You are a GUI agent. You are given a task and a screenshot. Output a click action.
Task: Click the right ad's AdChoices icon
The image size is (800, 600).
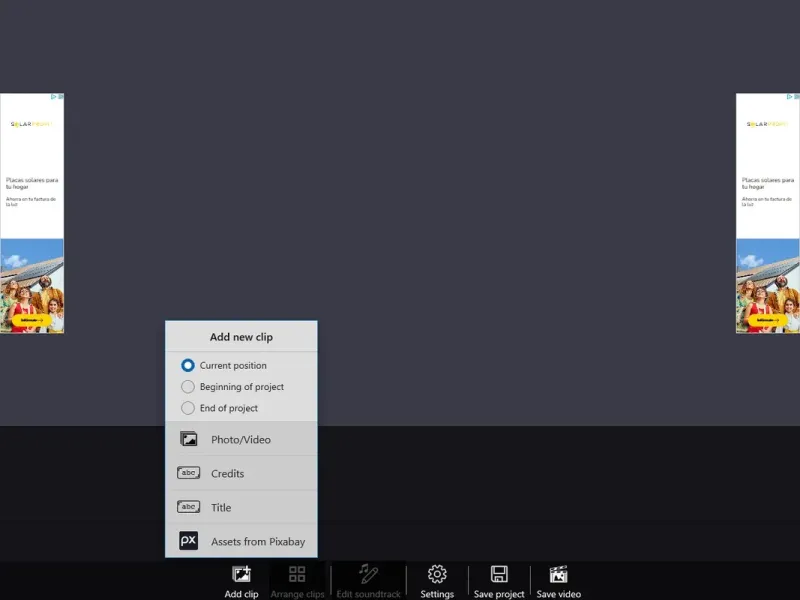click(789, 96)
